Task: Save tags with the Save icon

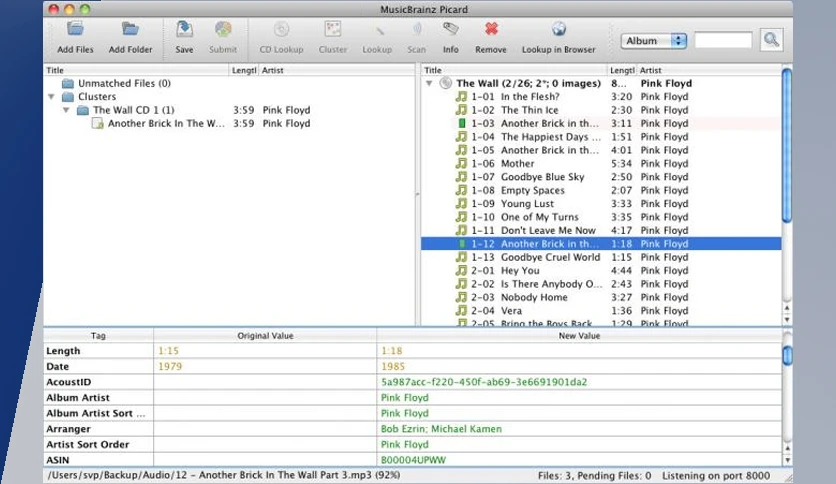Action: 184,29
